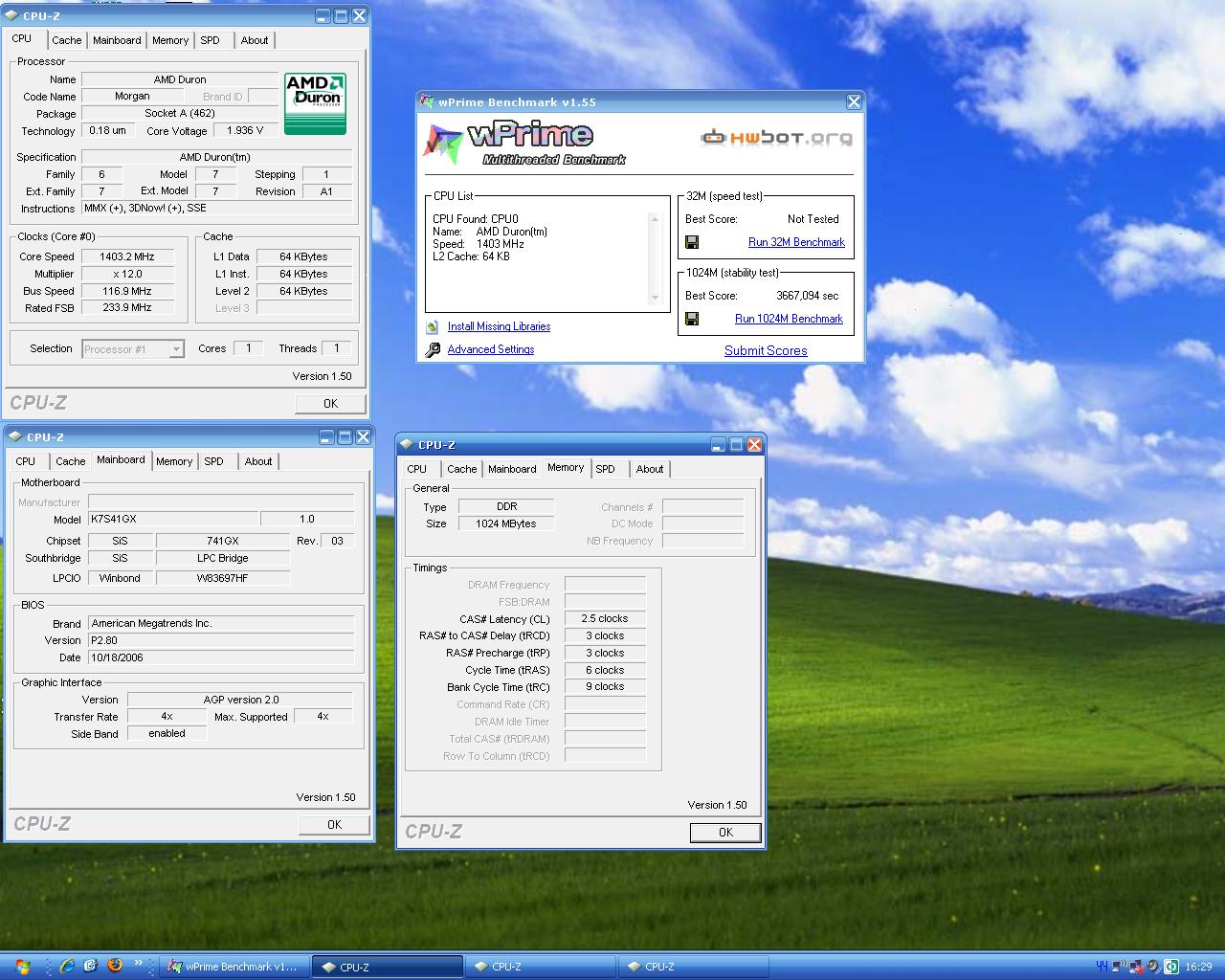Image resolution: width=1225 pixels, height=980 pixels.
Task: Click the Core Voltage 1.936 V value
Action: 244,131
